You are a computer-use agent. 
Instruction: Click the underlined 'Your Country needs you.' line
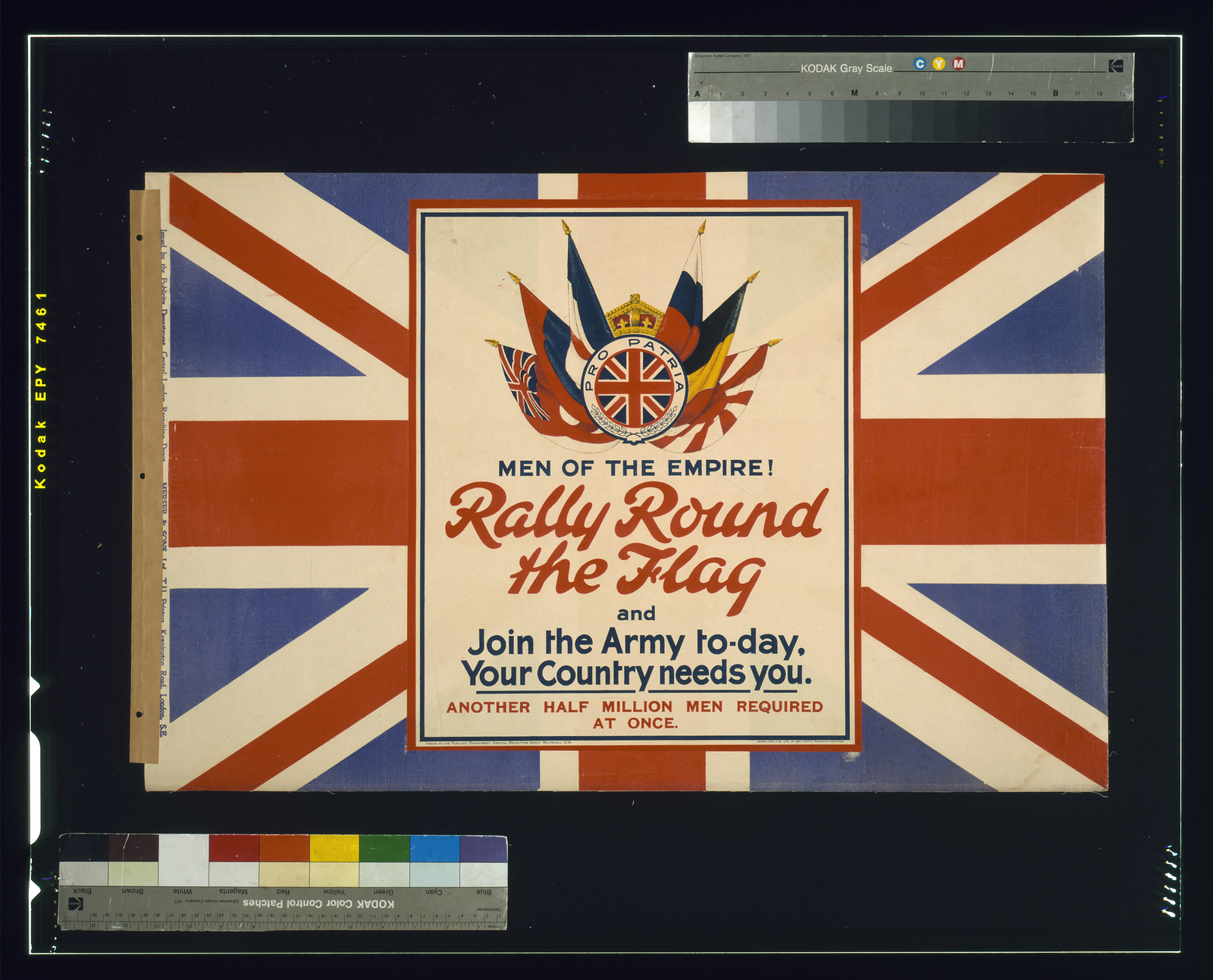636,674
